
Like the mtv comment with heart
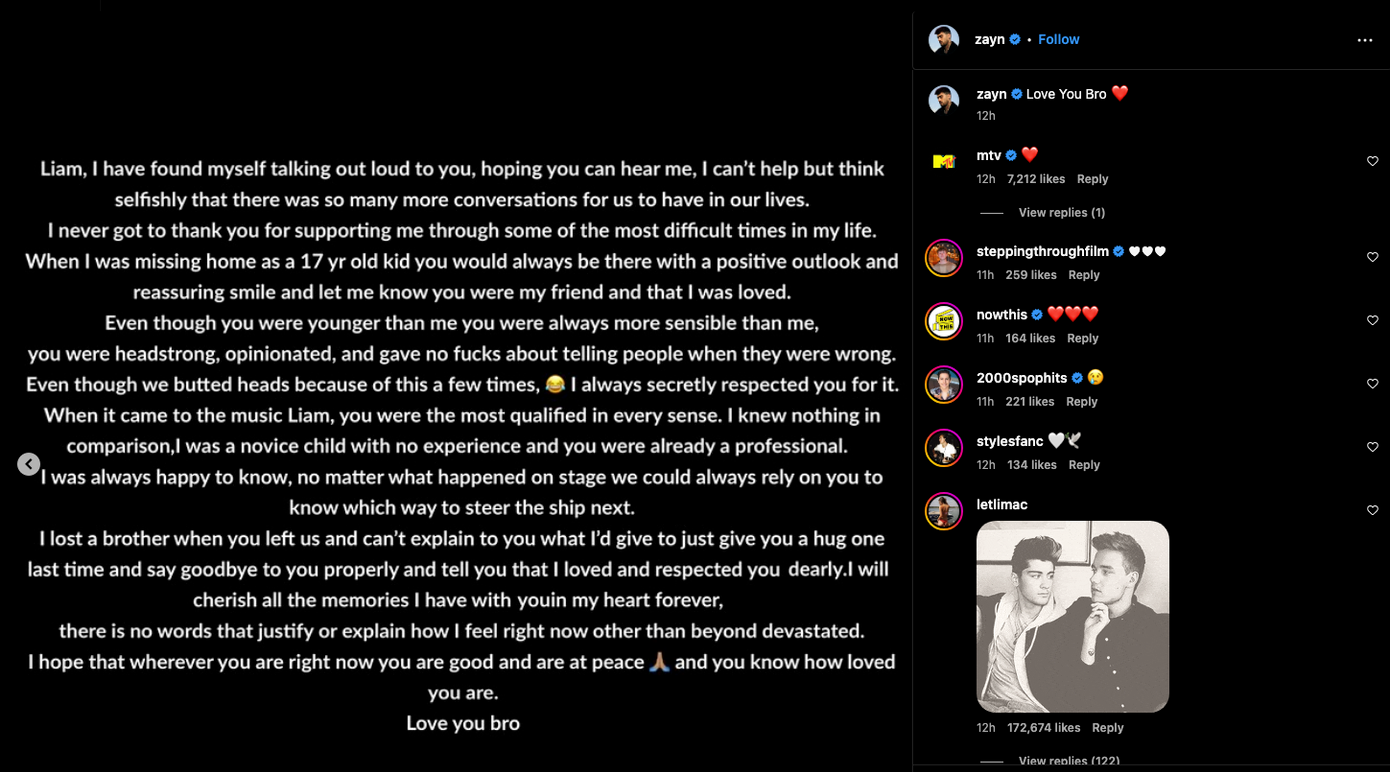[x=1372, y=161]
